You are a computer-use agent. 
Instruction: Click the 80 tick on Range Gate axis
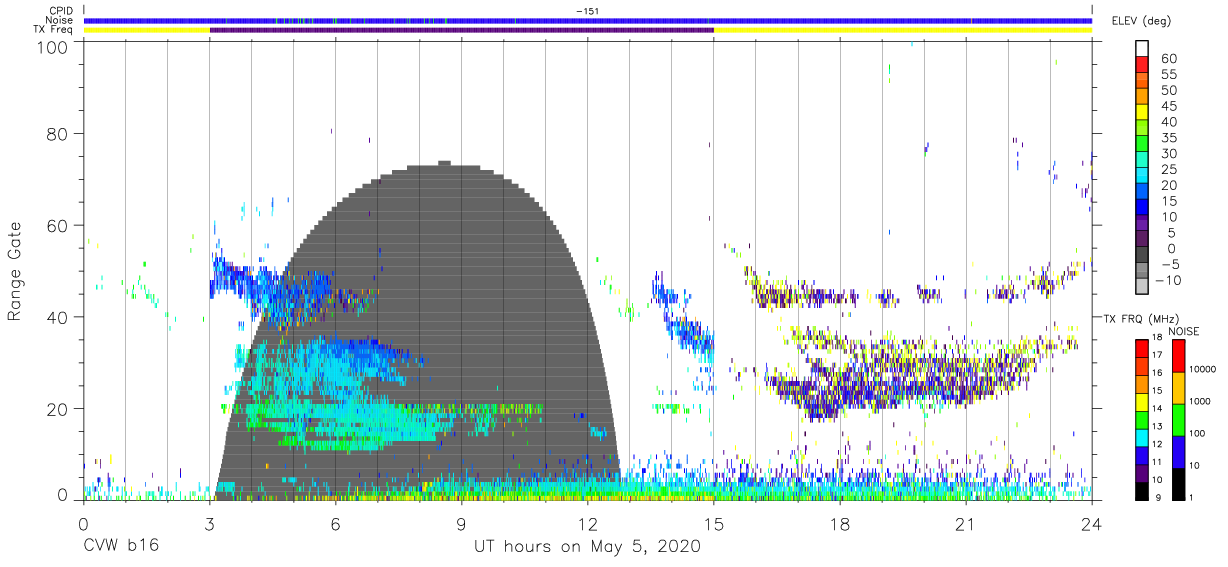click(x=57, y=134)
